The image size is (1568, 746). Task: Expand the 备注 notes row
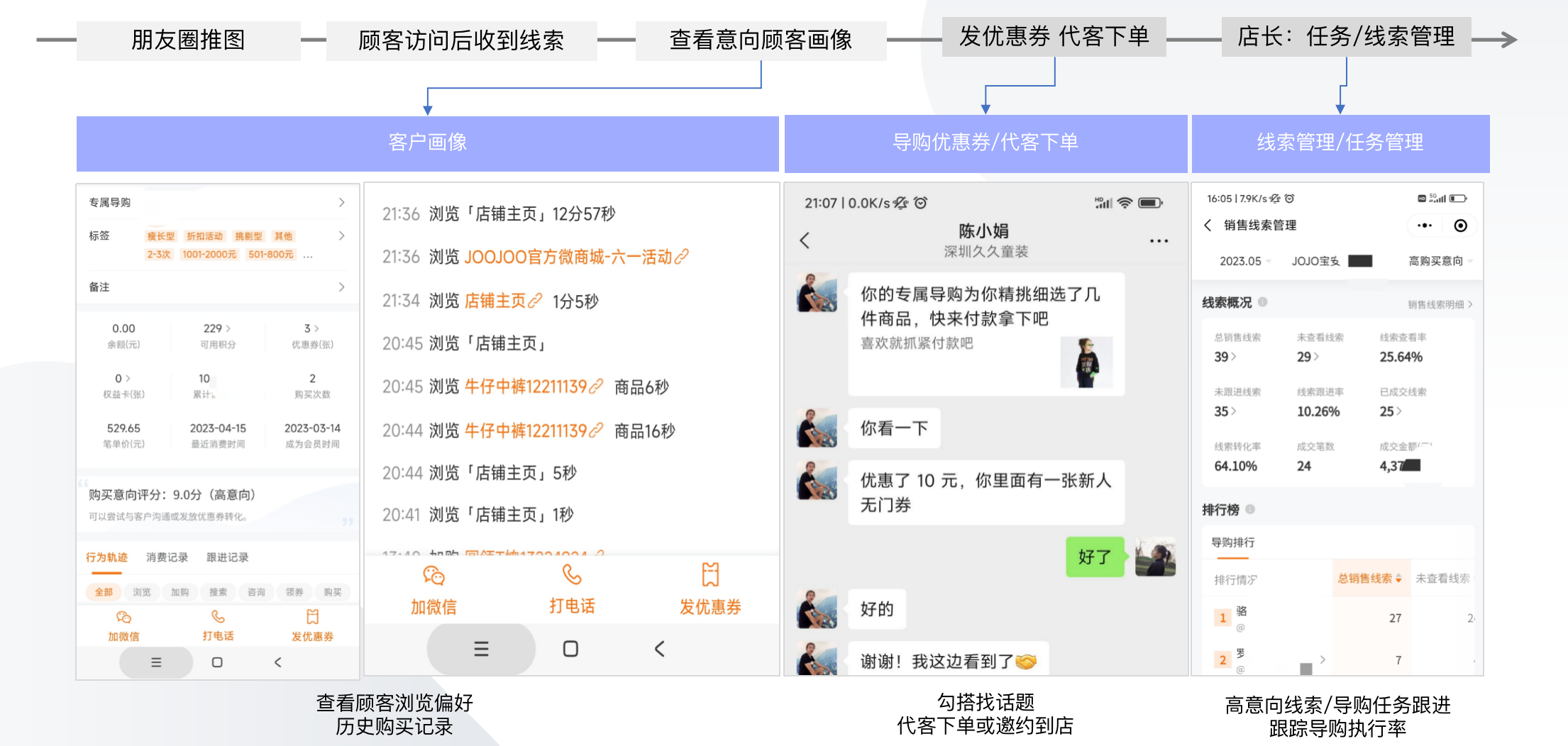click(x=218, y=287)
